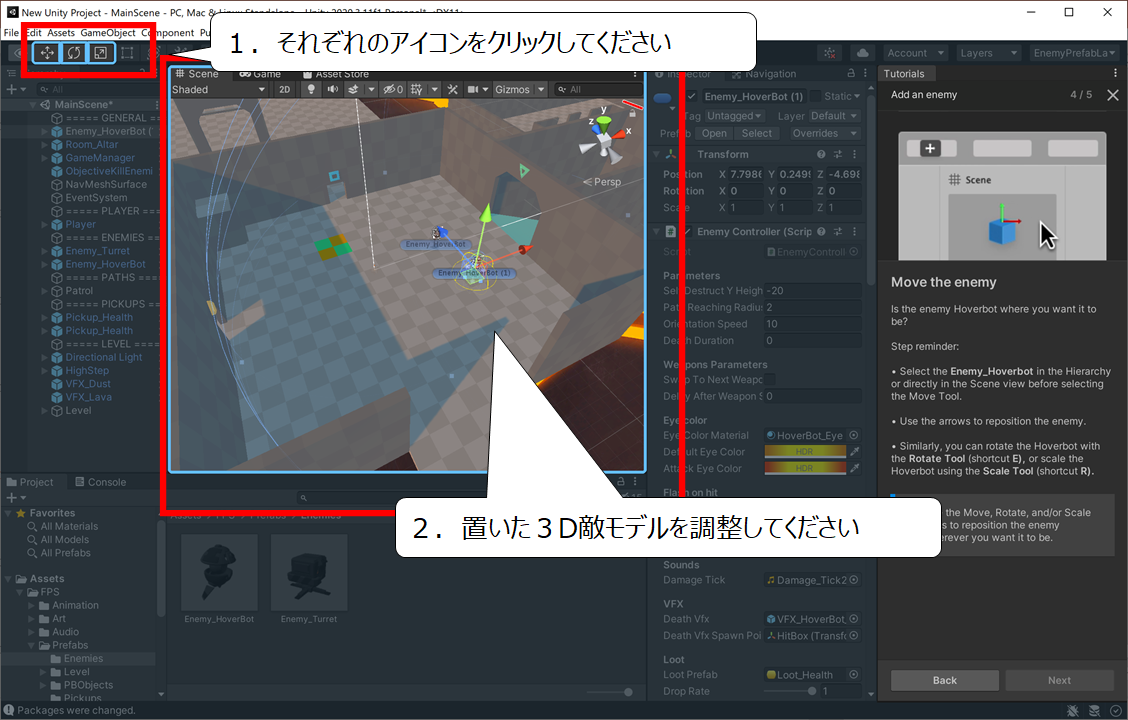Open the GameObject menu
The height and width of the screenshot is (720, 1128).
click(x=108, y=32)
